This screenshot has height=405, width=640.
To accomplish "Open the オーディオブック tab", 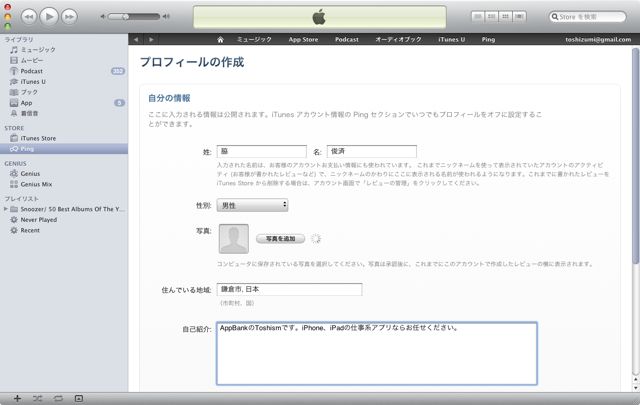I will (x=398, y=40).
